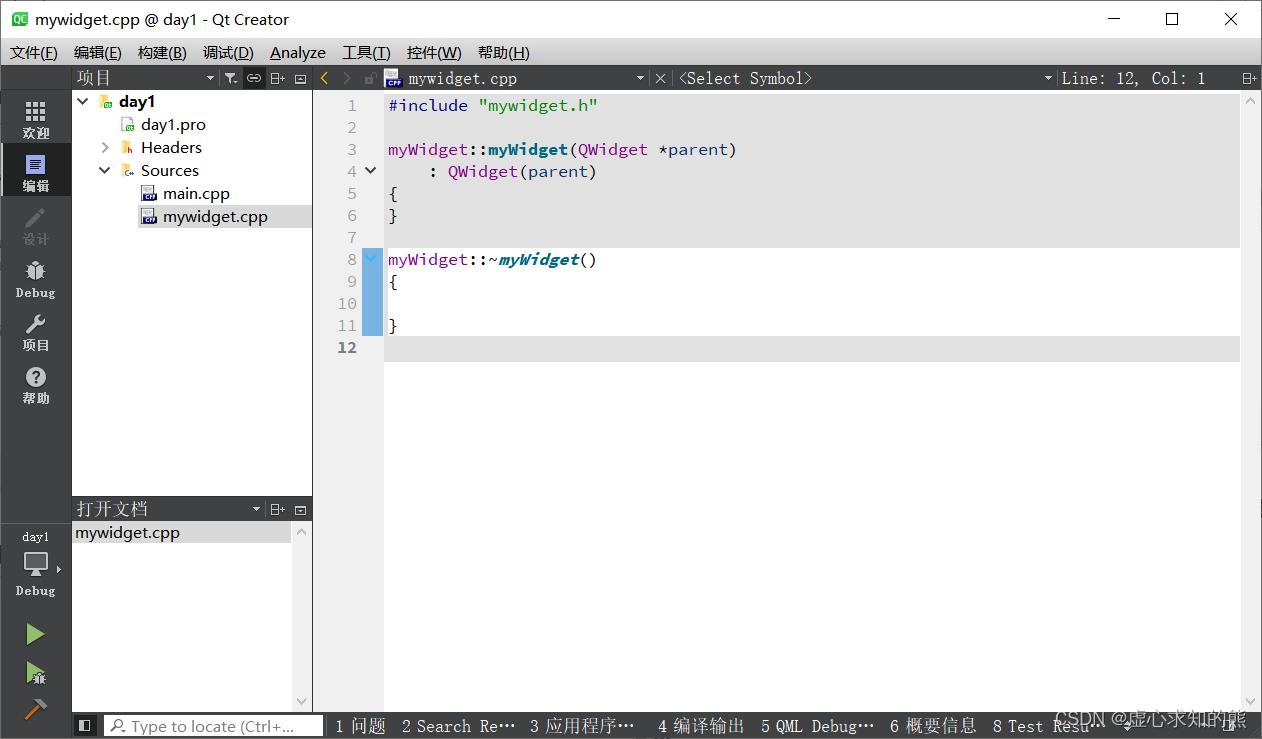1262x739 pixels.
Task: Close the mywidget.cpp document
Action: [x=660, y=78]
